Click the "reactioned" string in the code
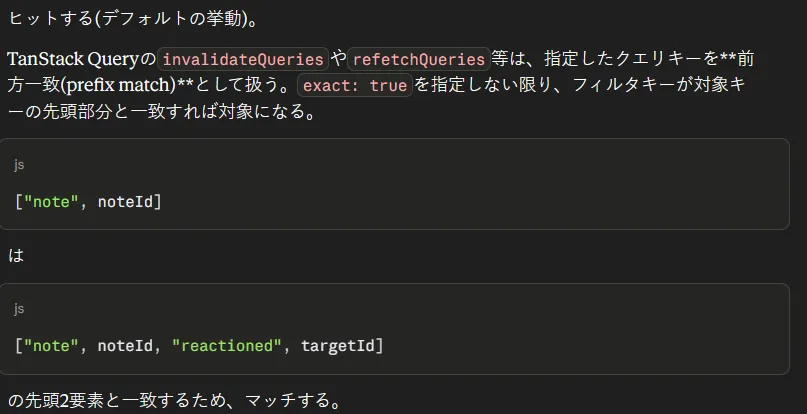807x414 pixels. click(x=227, y=346)
